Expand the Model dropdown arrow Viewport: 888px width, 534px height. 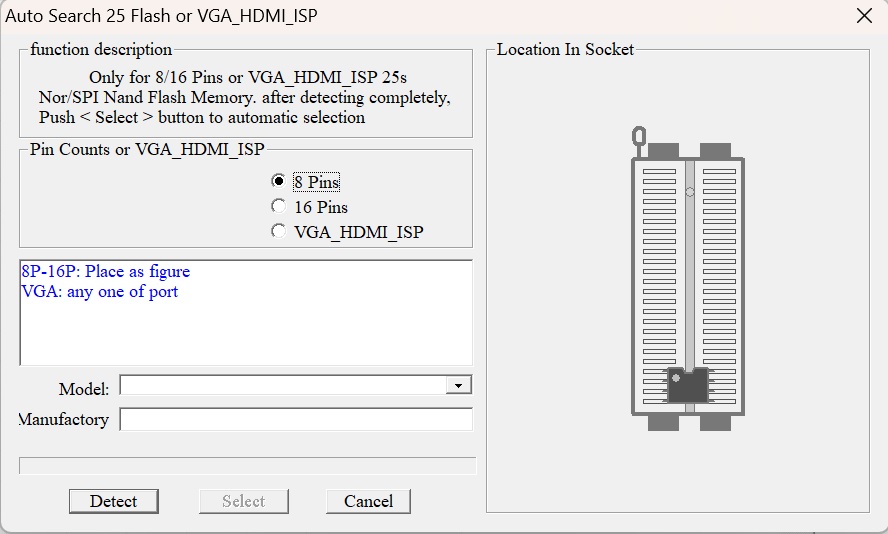coord(458,386)
